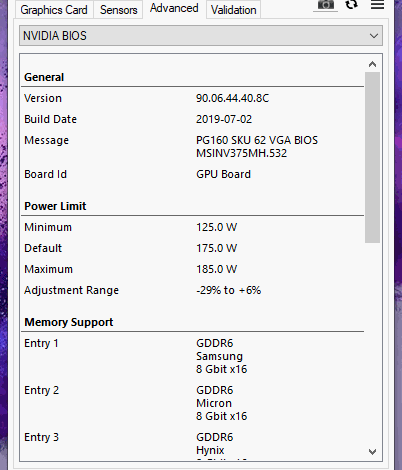Select the Board Id row
Image resolution: width=402 pixels, height=470 pixels.
[x=192, y=174]
